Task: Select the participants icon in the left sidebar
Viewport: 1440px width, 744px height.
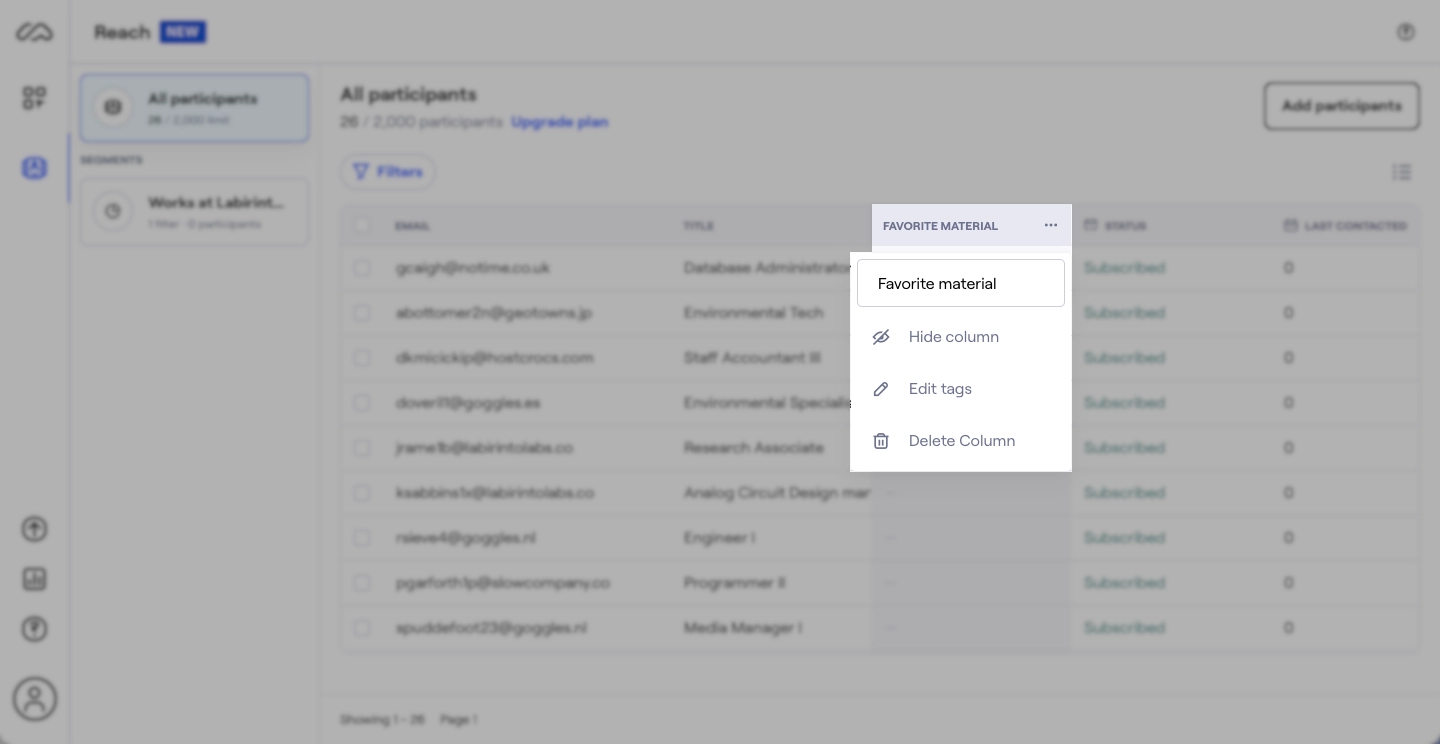Action: pos(35,168)
